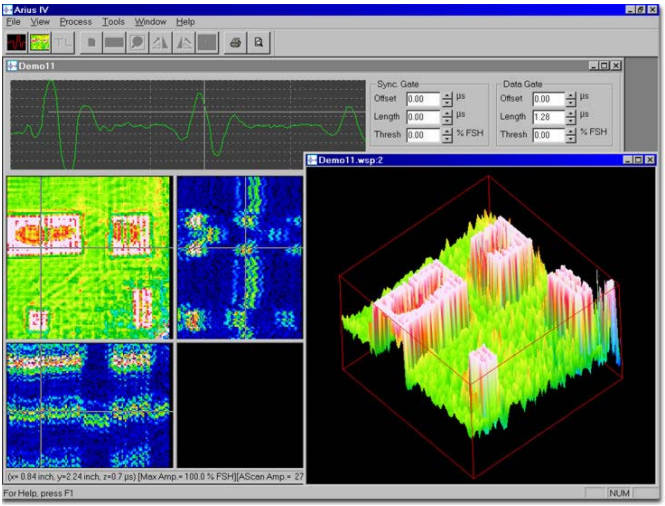Minimize the Demo11 child window
The height and width of the screenshot is (506, 665).
point(594,66)
